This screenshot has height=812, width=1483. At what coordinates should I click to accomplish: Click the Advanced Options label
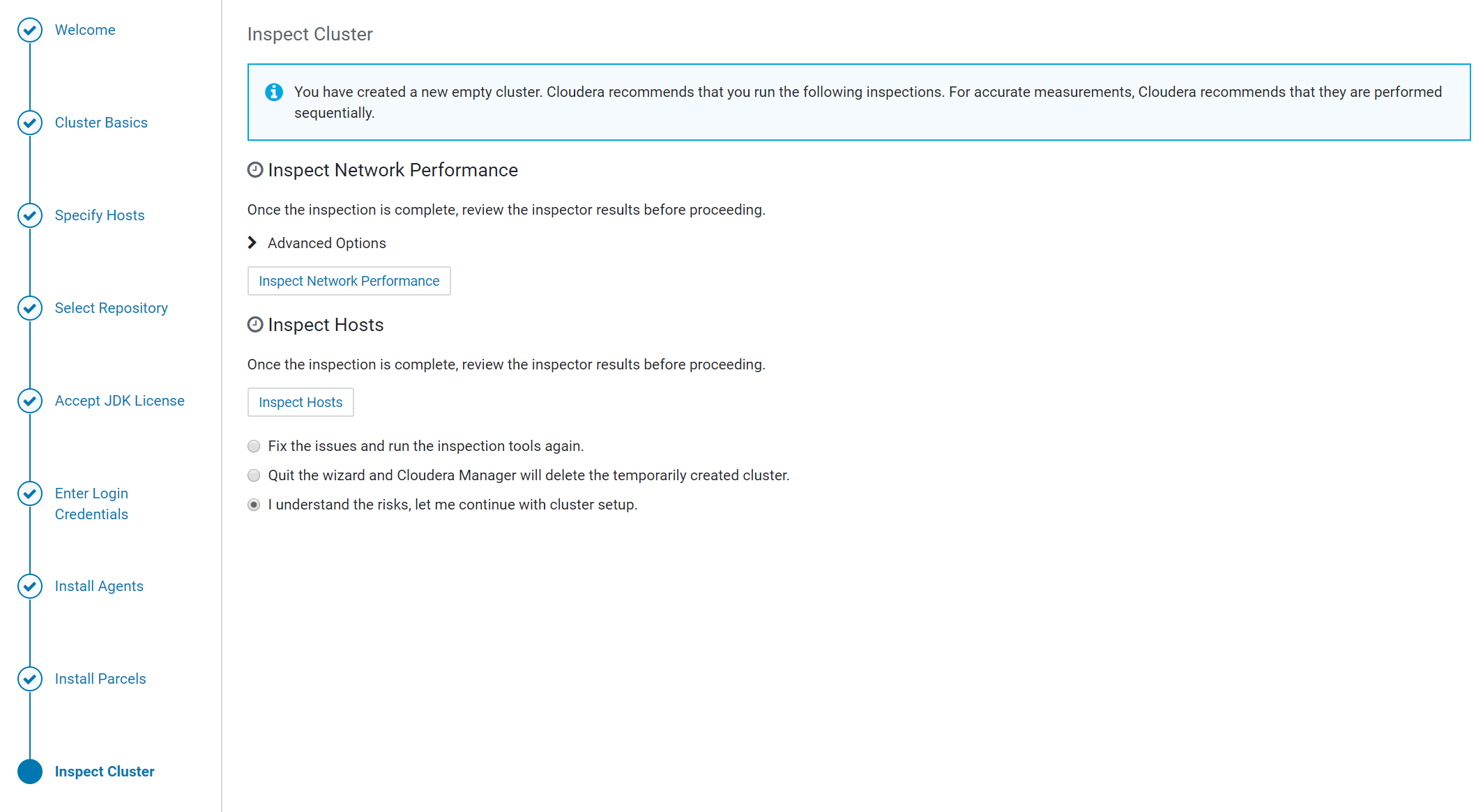coord(326,243)
